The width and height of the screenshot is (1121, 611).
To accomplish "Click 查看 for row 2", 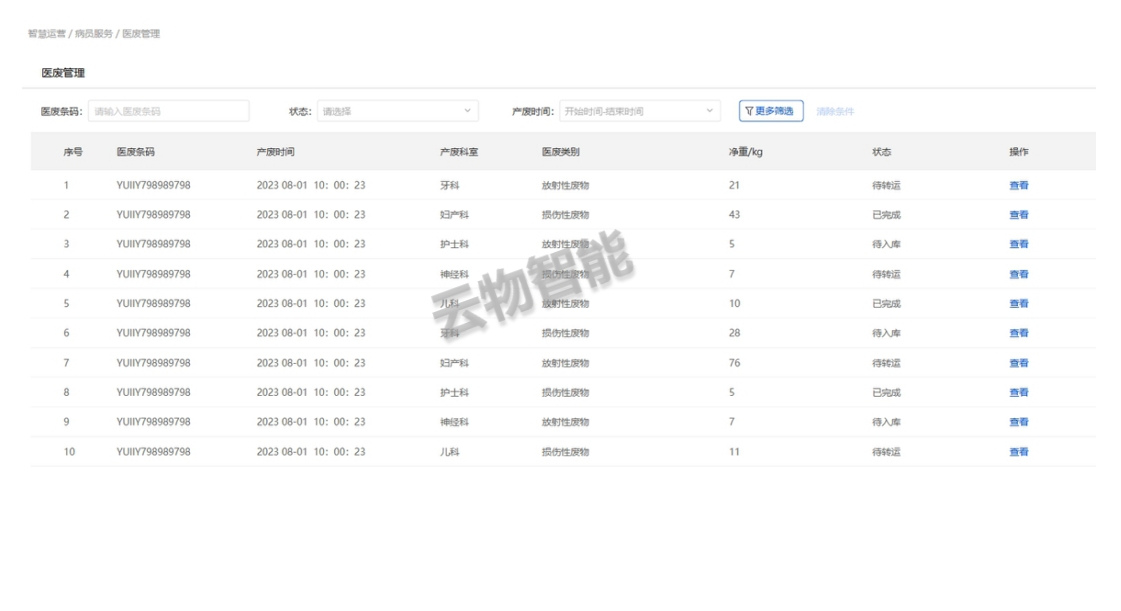I will coord(1019,214).
